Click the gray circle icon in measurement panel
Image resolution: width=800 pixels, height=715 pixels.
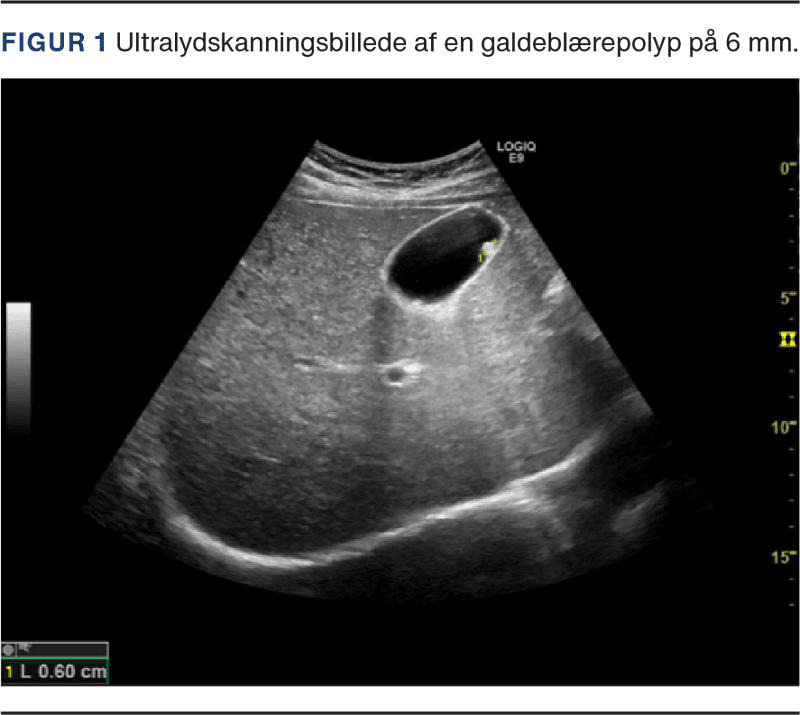(x=9, y=650)
